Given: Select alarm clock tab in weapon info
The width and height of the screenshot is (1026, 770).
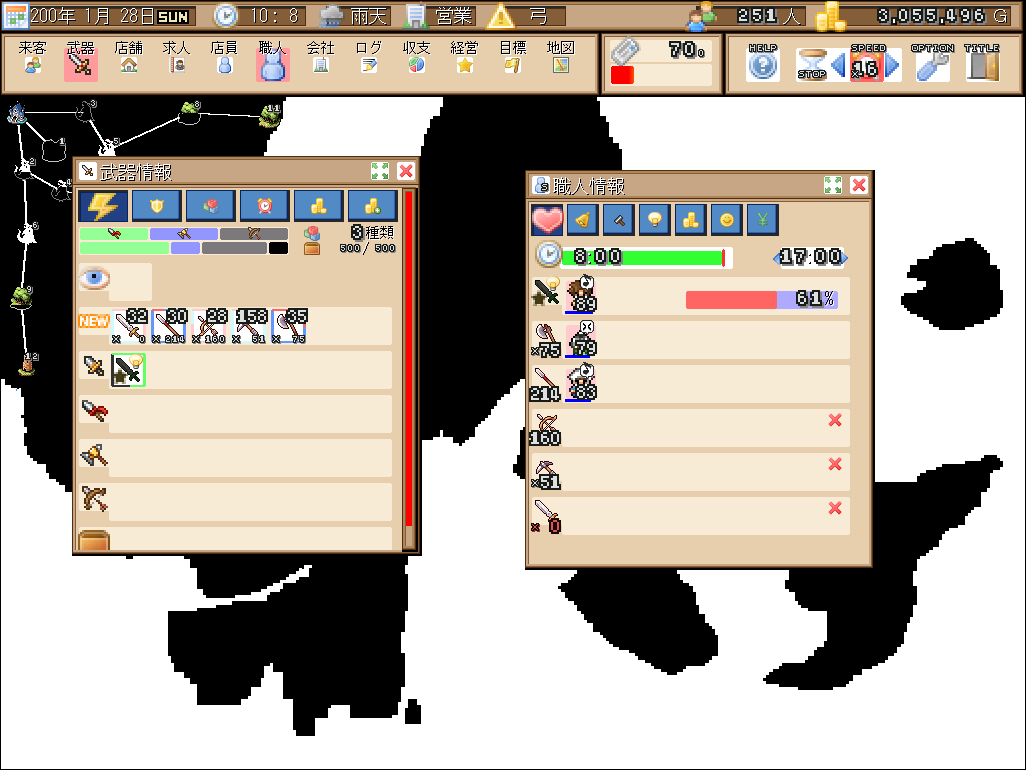Looking at the screenshot, I should [x=264, y=207].
